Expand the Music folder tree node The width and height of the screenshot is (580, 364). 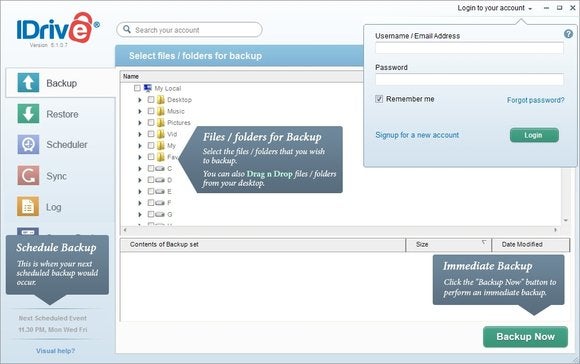click(x=140, y=111)
